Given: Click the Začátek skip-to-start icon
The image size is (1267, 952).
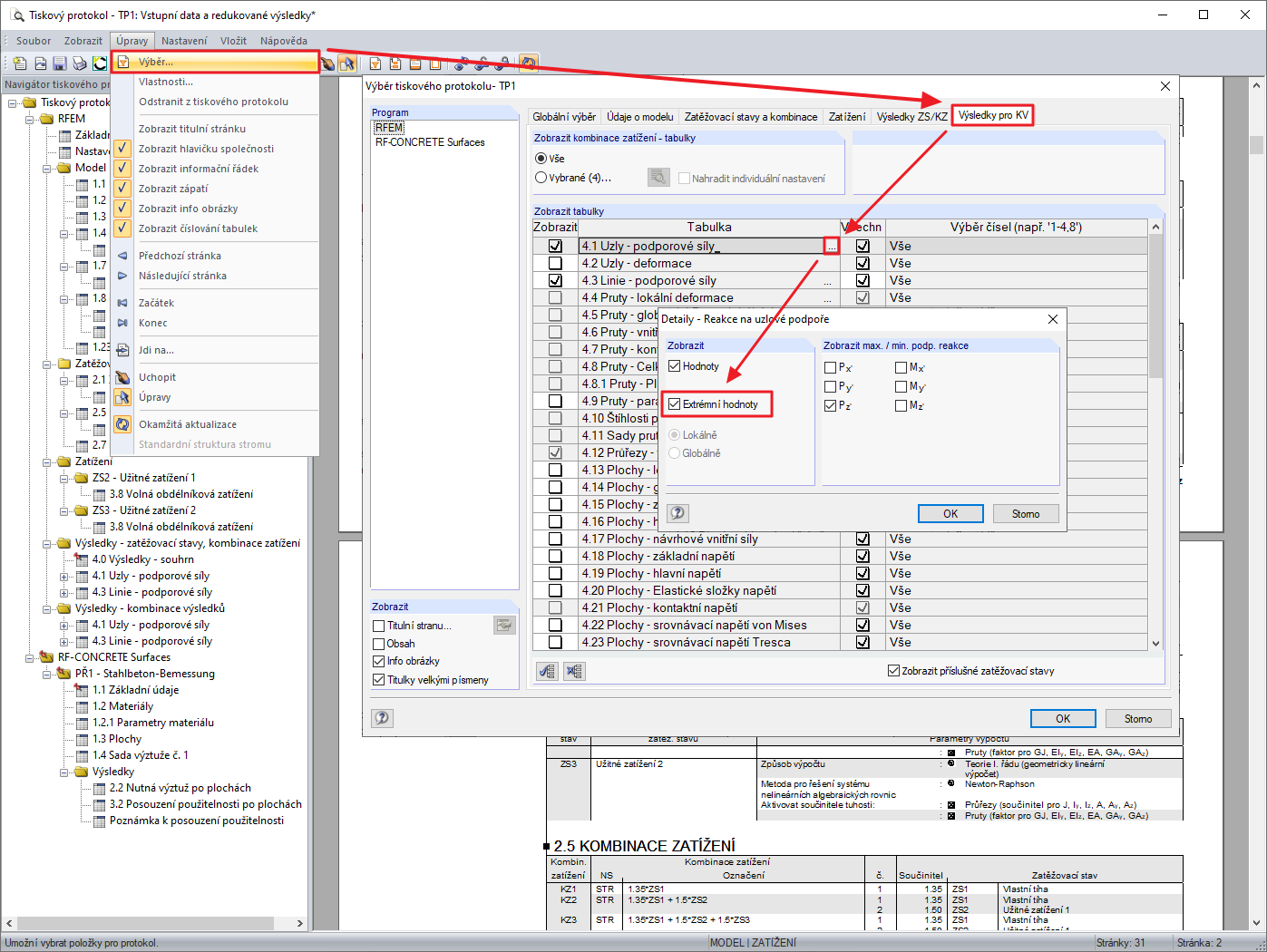Looking at the screenshot, I should [x=122, y=303].
